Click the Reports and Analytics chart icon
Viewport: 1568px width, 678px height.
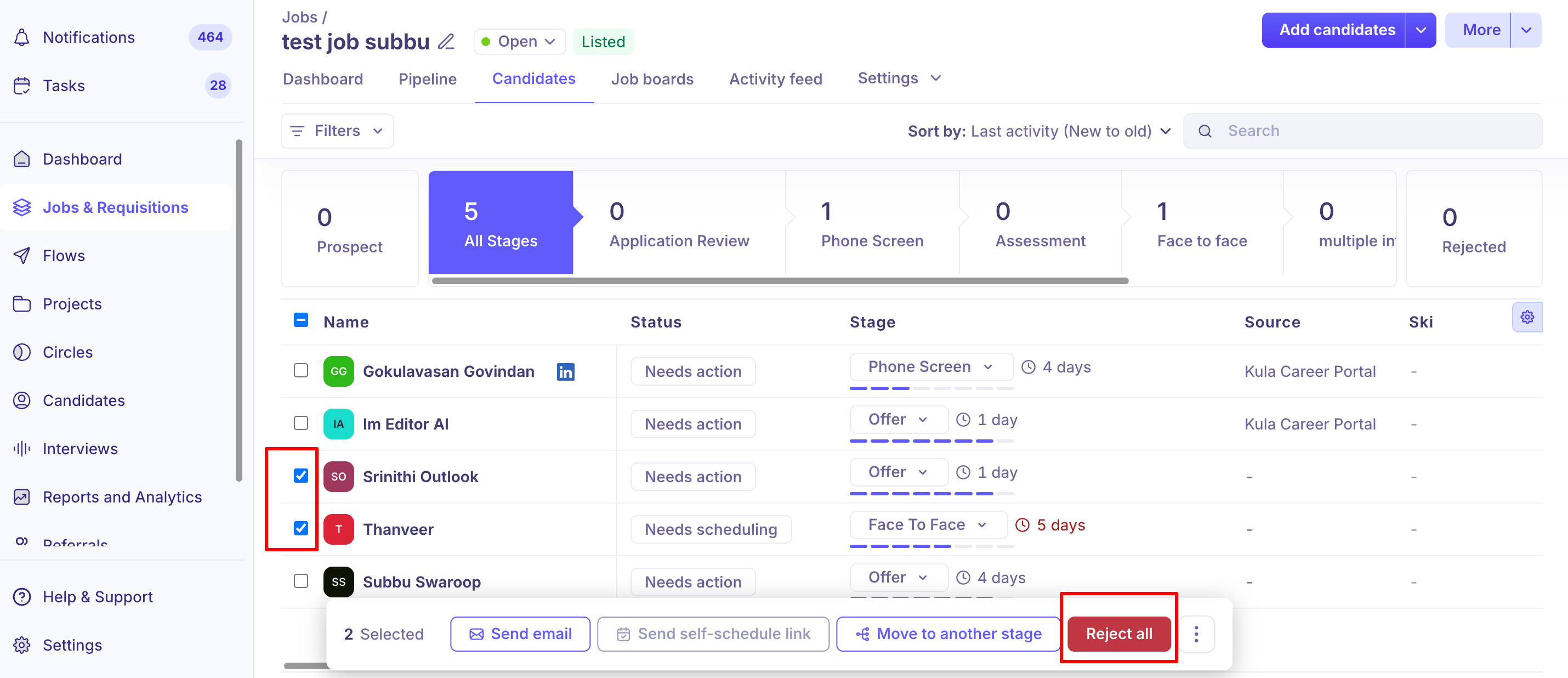[x=22, y=496]
